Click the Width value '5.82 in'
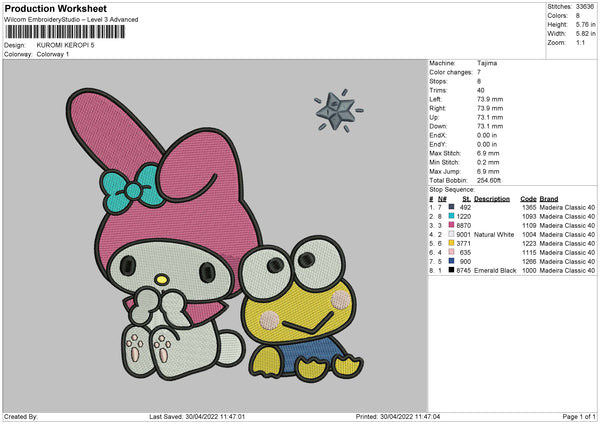Screen dimensions: 600x424 click(586, 34)
